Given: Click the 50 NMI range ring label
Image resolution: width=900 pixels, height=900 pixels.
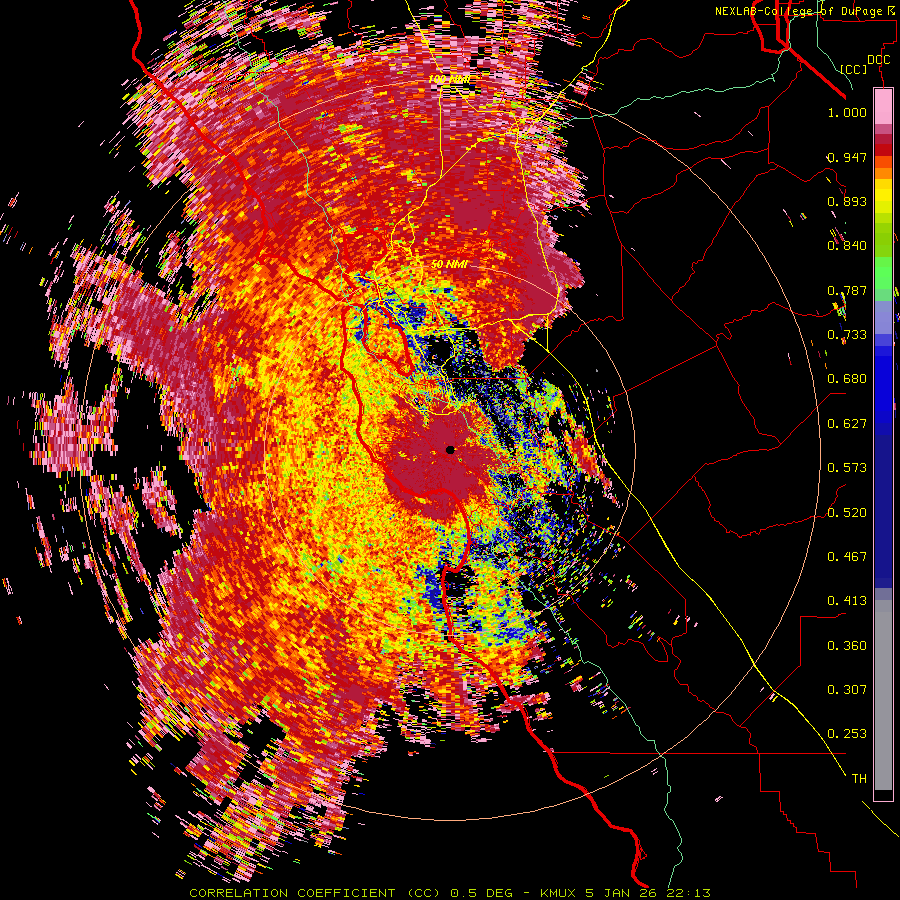Looking at the screenshot, I should (449, 265).
